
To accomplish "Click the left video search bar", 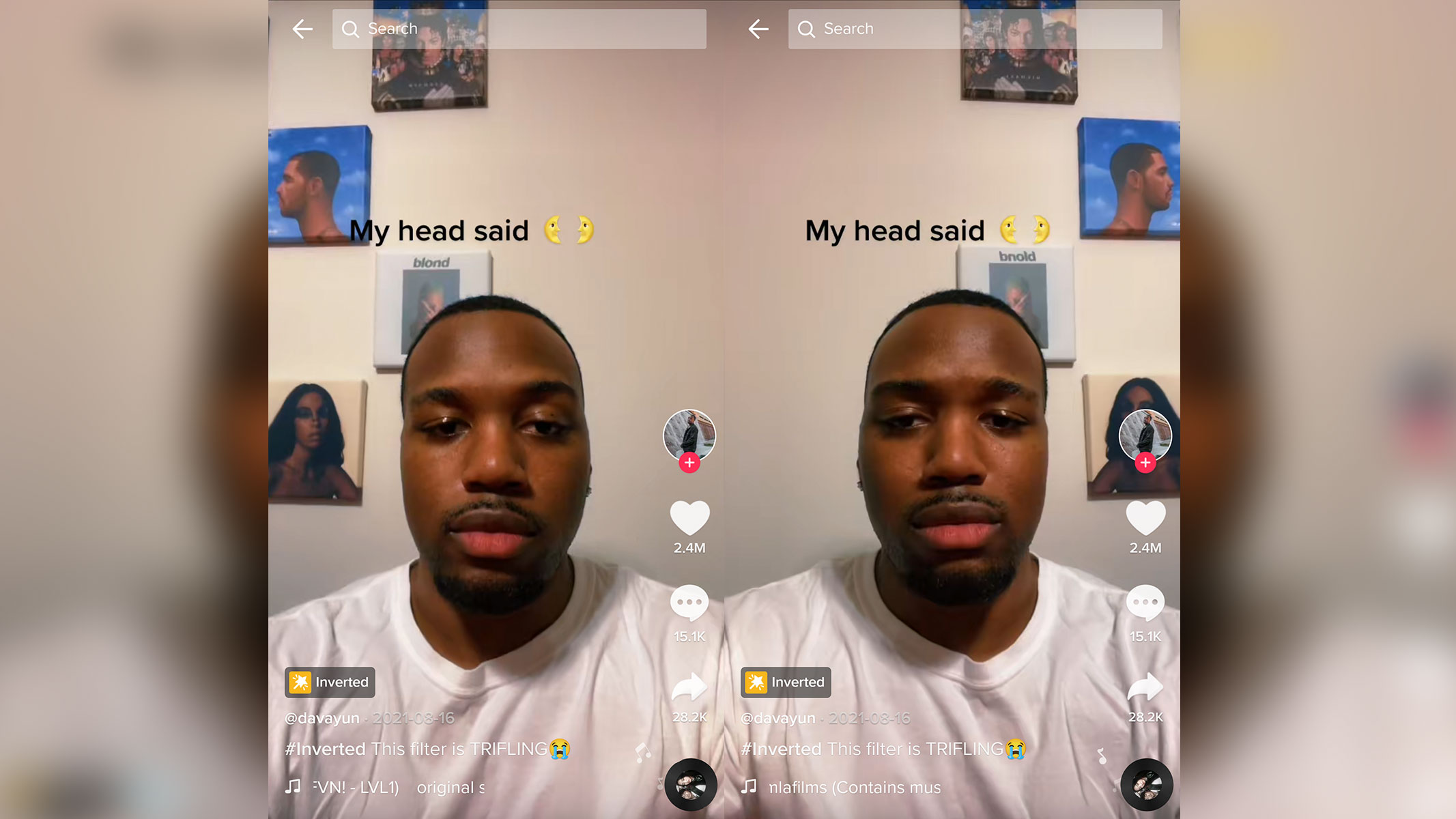I will pos(520,28).
